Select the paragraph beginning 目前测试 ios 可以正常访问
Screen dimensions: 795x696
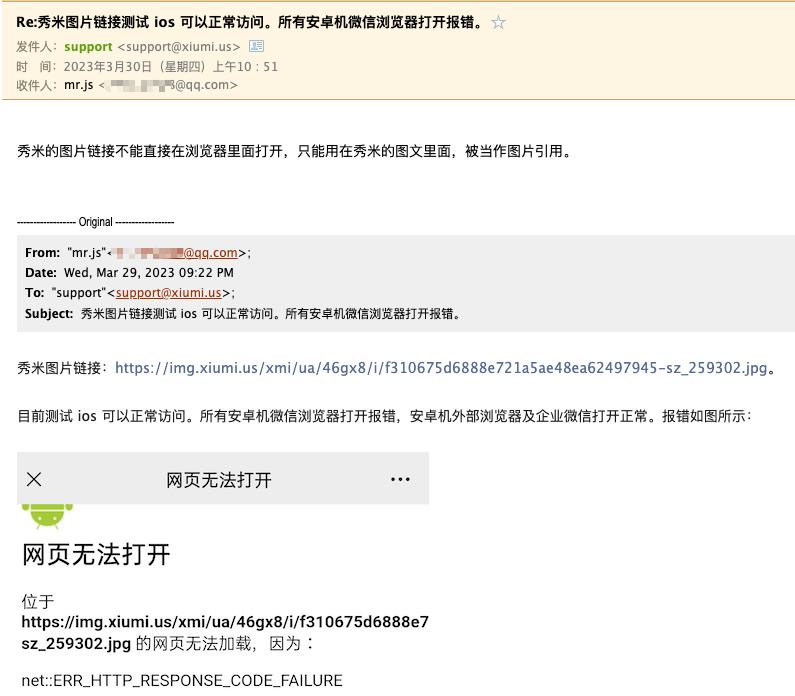pyautogui.click(x=384, y=416)
